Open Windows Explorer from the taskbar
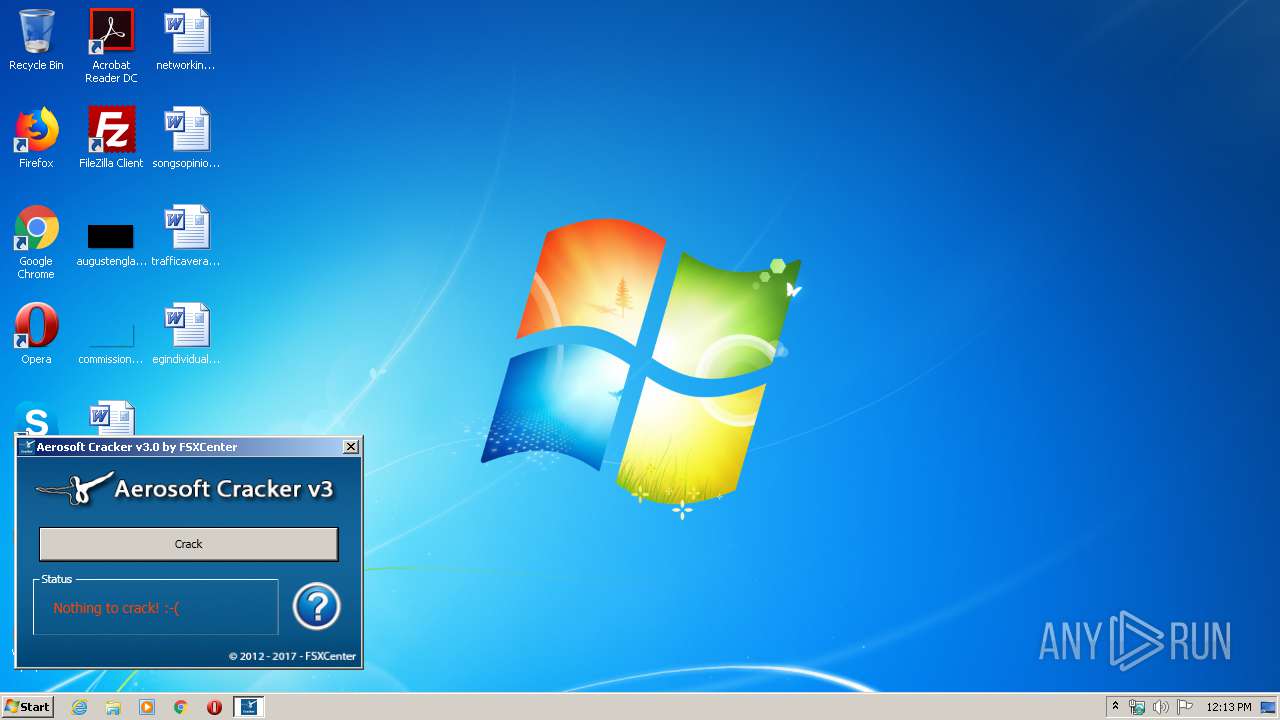The width and height of the screenshot is (1280, 720). [x=113, y=707]
